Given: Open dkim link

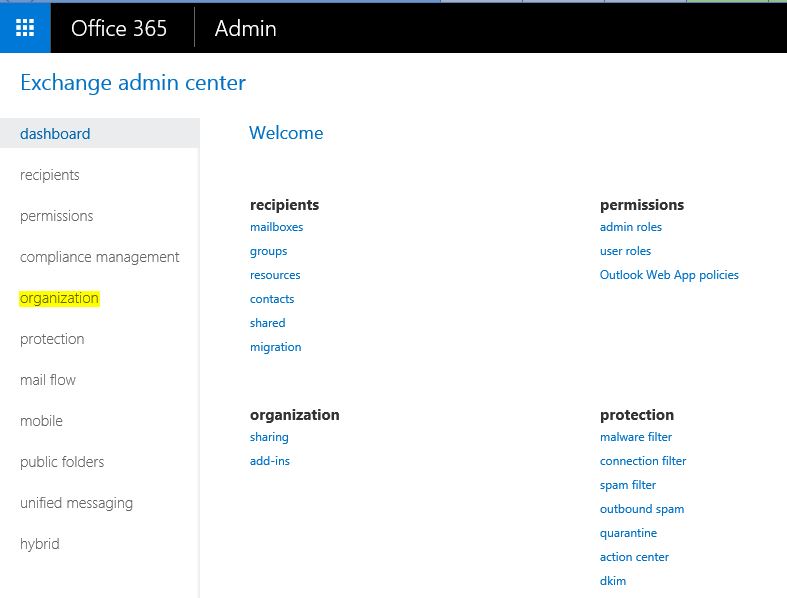Looking at the screenshot, I should click(x=613, y=581).
